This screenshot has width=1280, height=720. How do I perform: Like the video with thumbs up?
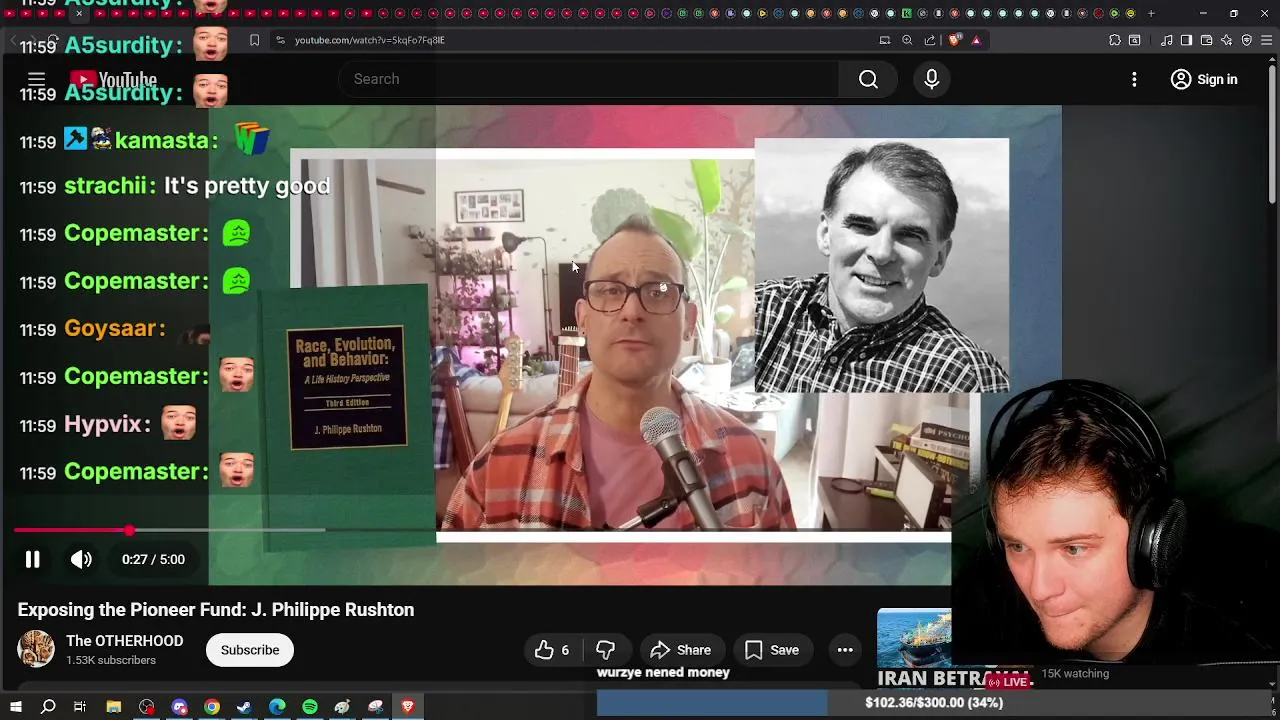544,650
